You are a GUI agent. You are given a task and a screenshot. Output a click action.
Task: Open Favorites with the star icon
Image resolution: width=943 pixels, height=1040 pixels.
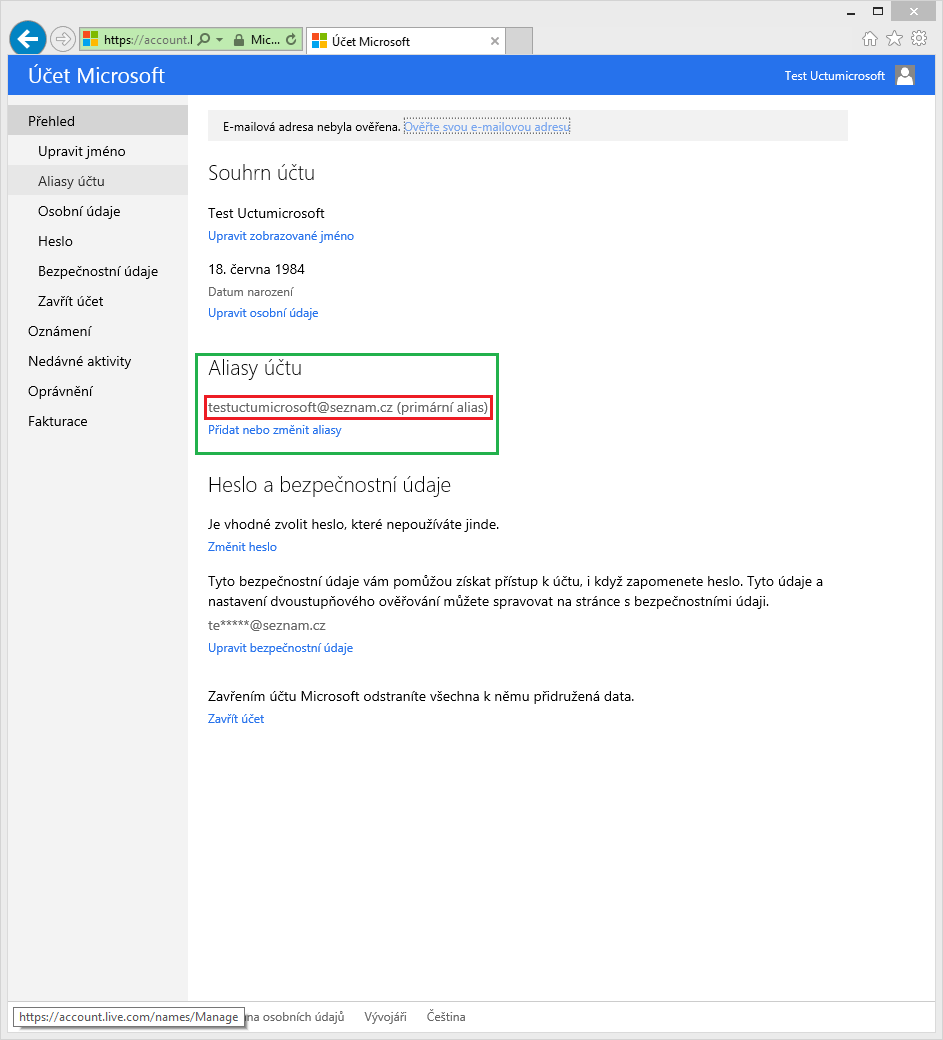point(894,39)
